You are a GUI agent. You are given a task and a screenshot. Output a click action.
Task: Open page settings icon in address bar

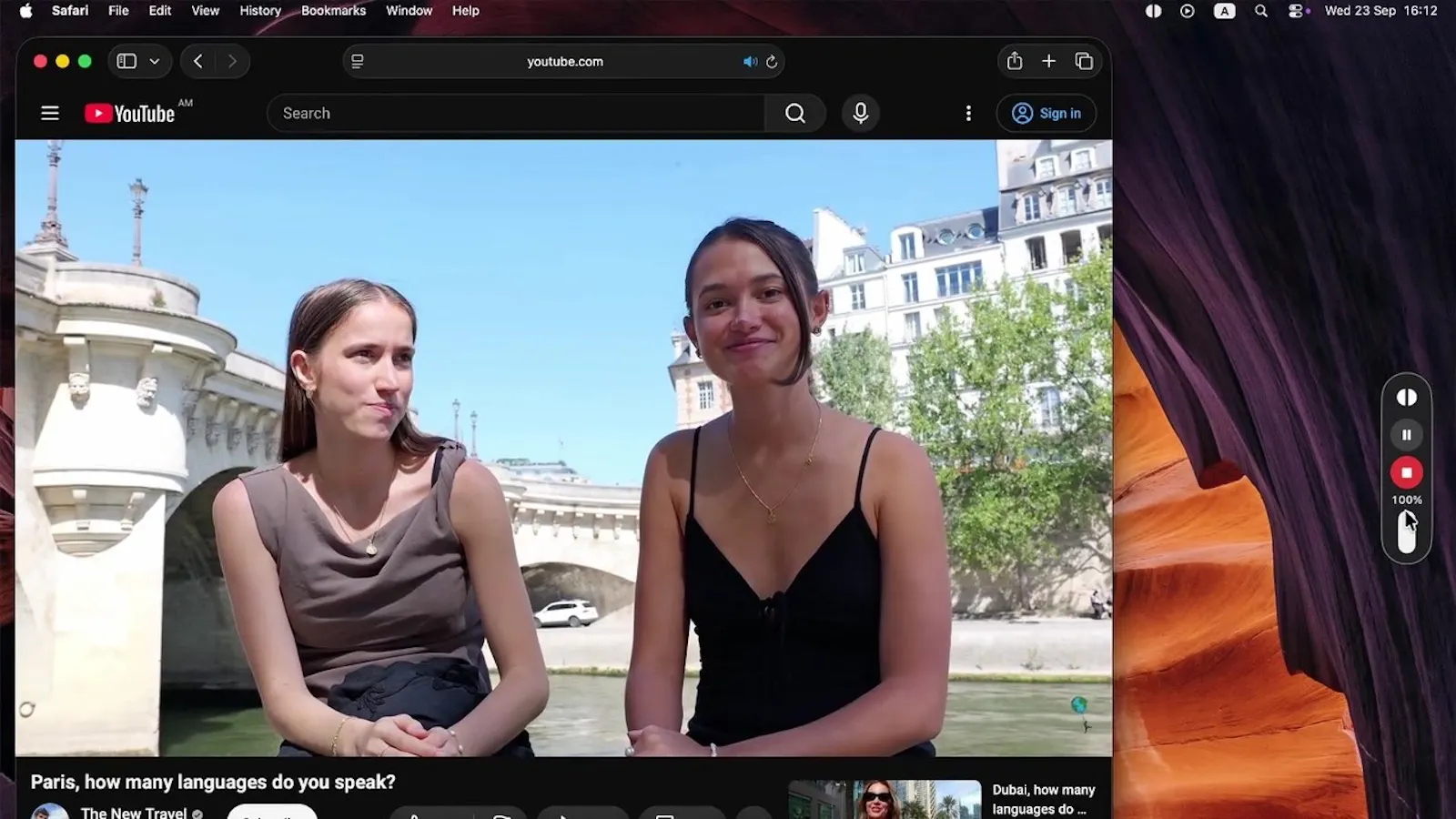(358, 61)
